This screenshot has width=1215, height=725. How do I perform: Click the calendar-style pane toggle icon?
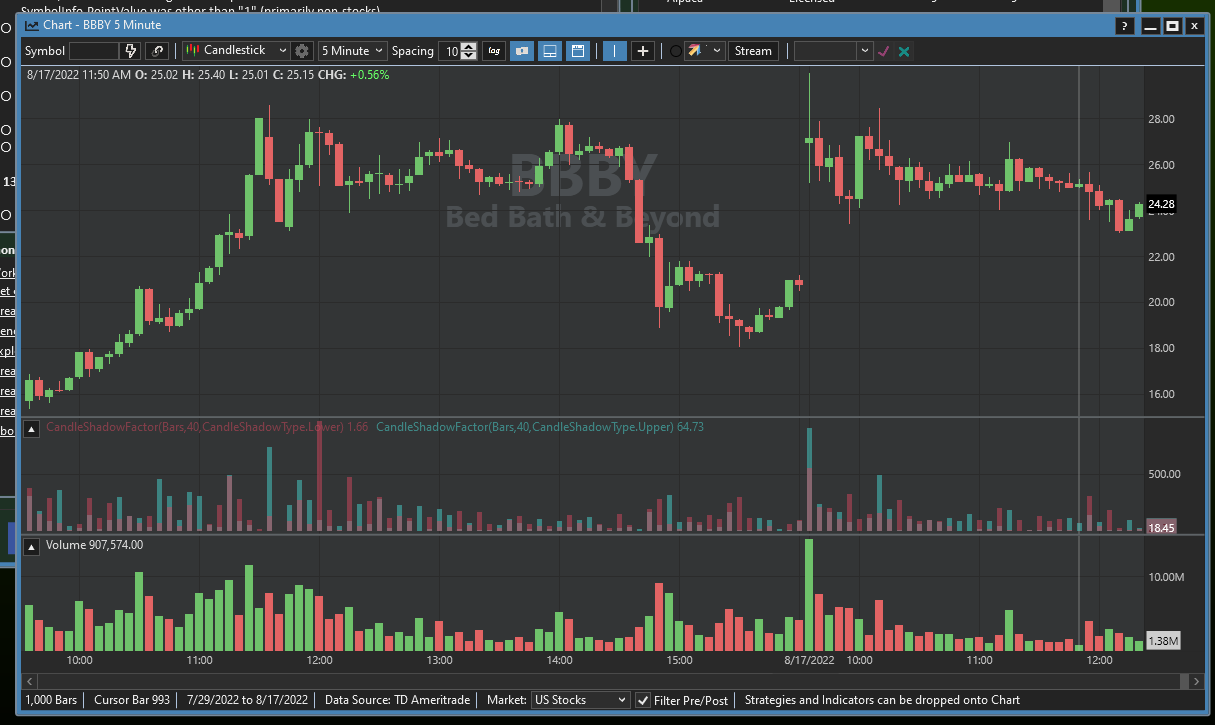(577, 51)
